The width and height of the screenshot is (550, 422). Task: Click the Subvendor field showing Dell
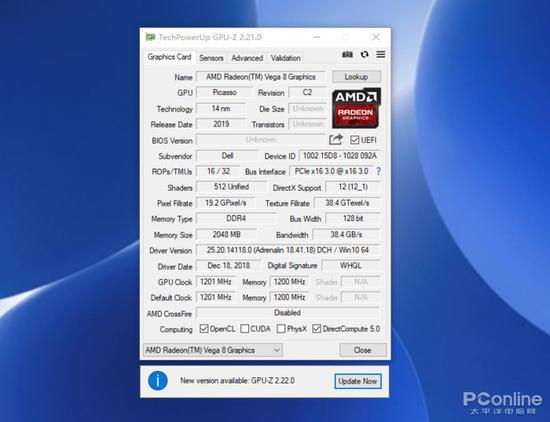(227, 155)
